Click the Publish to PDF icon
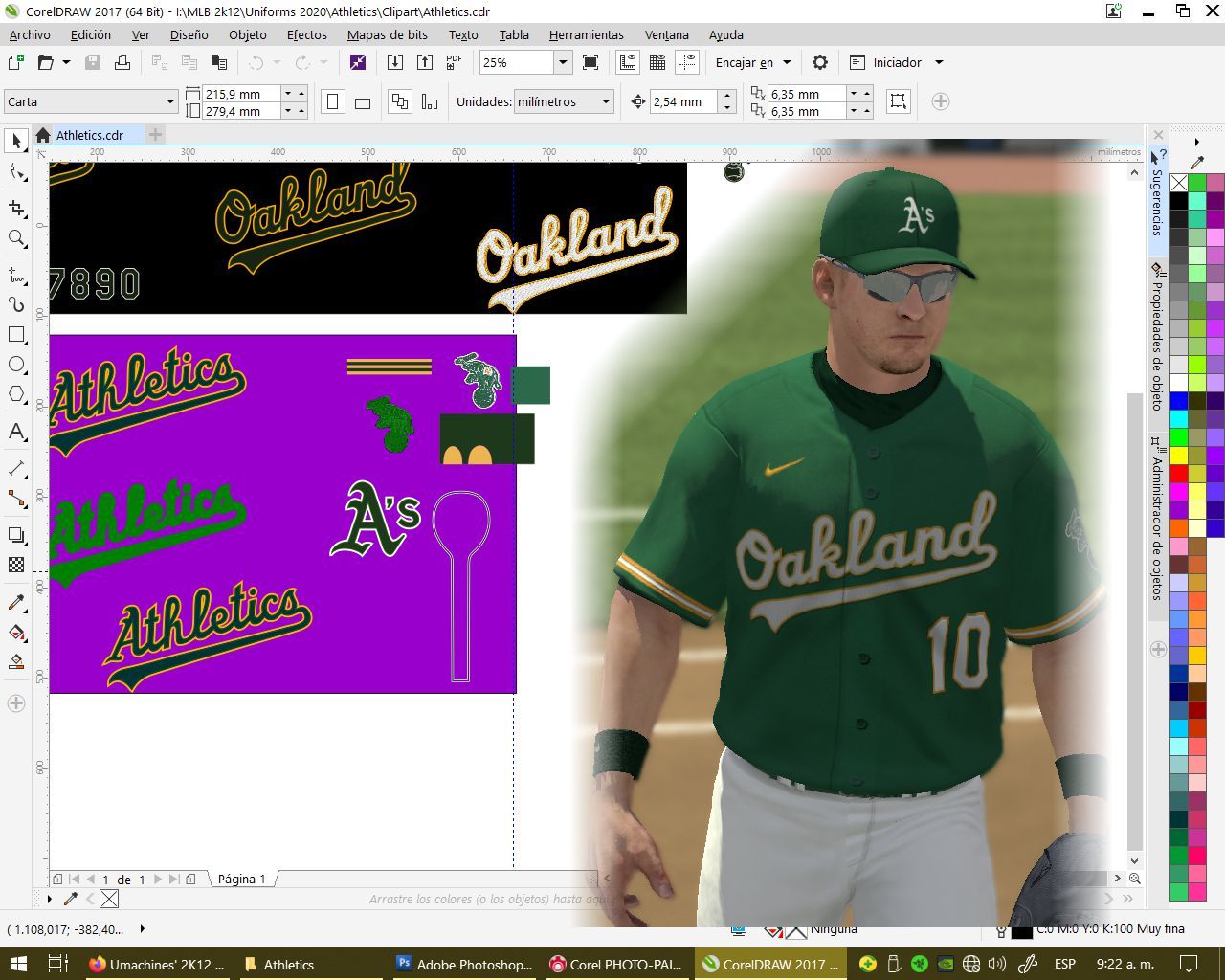Viewport: 1225px width, 980px height. (x=455, y=62)
